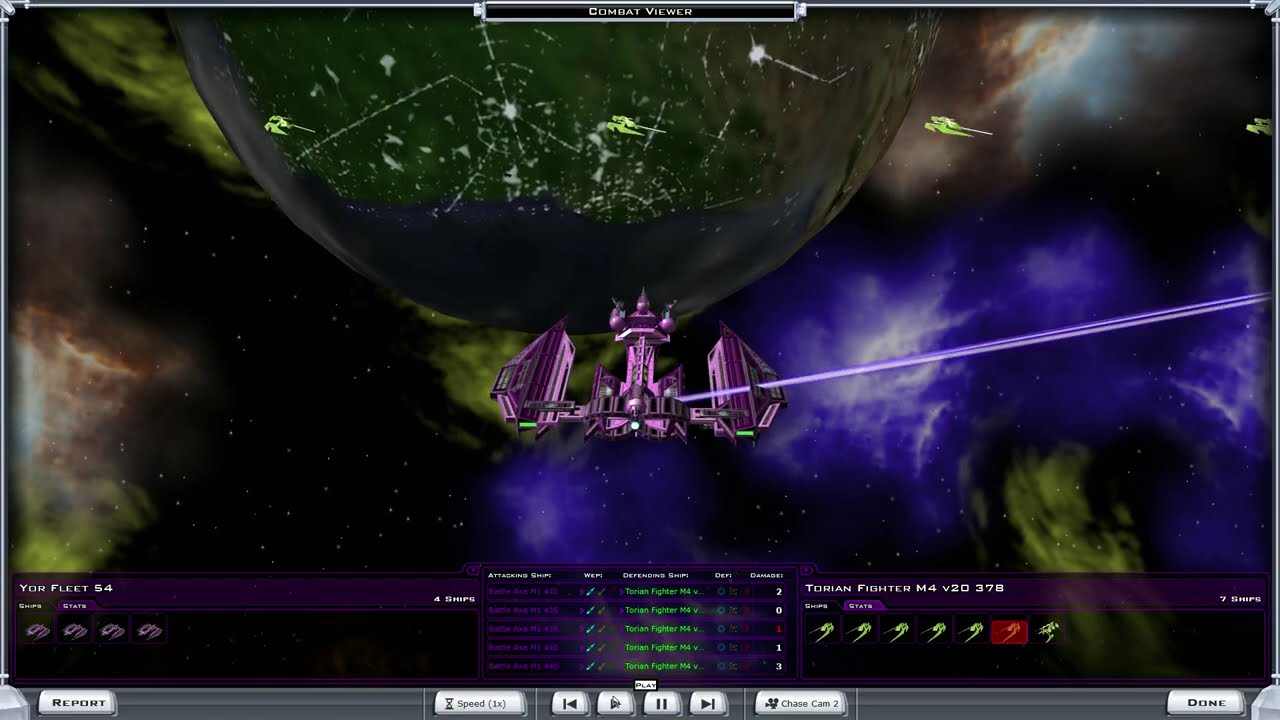Viewport: 1280px width, 720px height.
Task: Select the seventh Torian fleet ship icon
Action: click(x=1047, y=631)
